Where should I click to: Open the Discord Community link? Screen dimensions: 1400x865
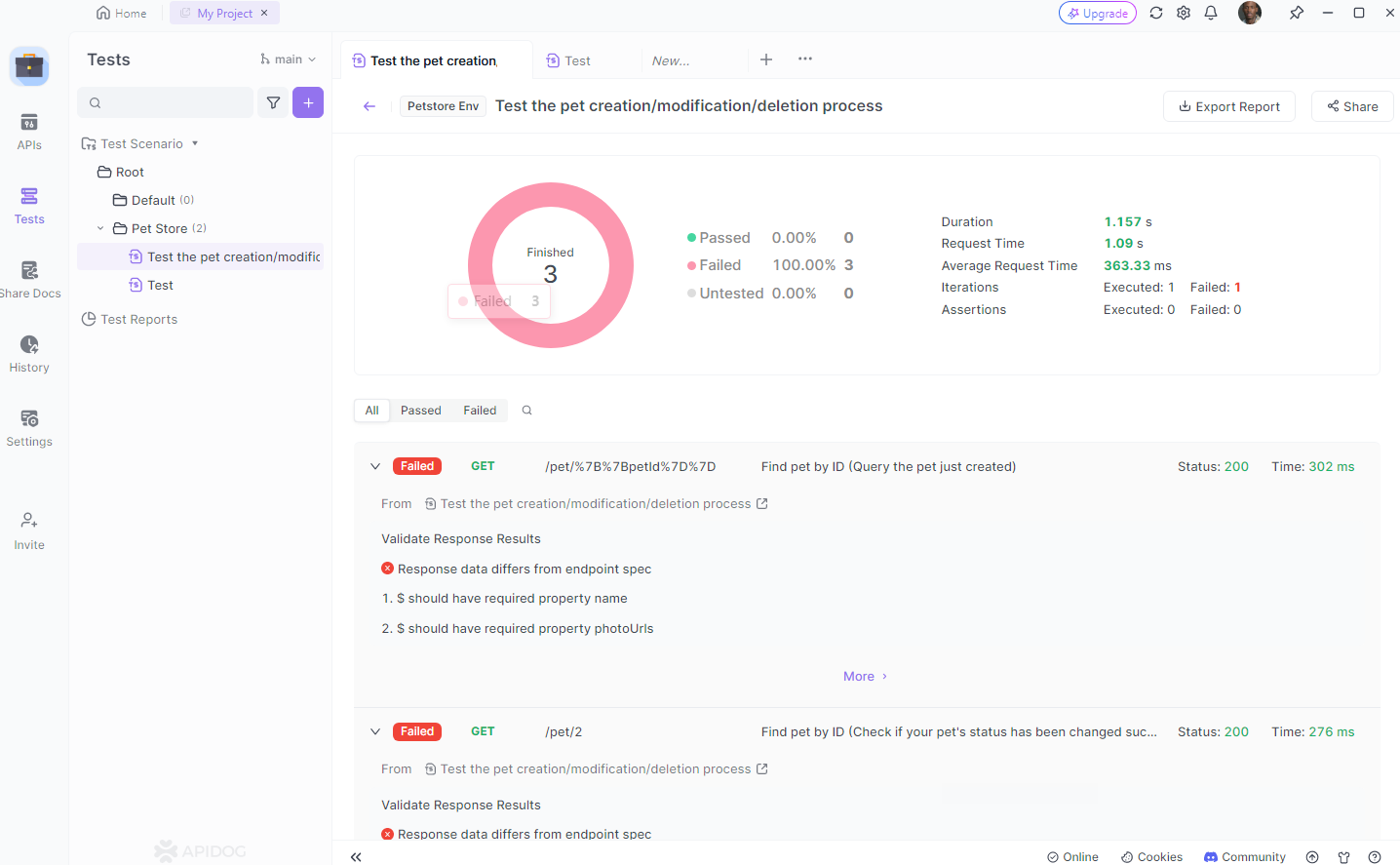[1244, 856]
